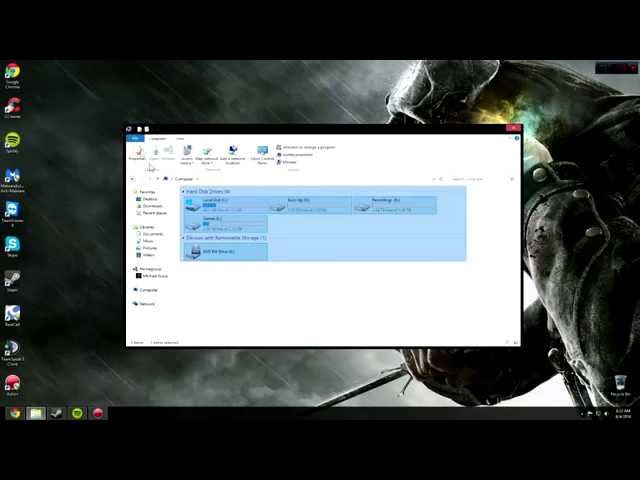Switch to the Computer ribbon tab
Viewport: 640px width, 480px height.
[157, 138]
